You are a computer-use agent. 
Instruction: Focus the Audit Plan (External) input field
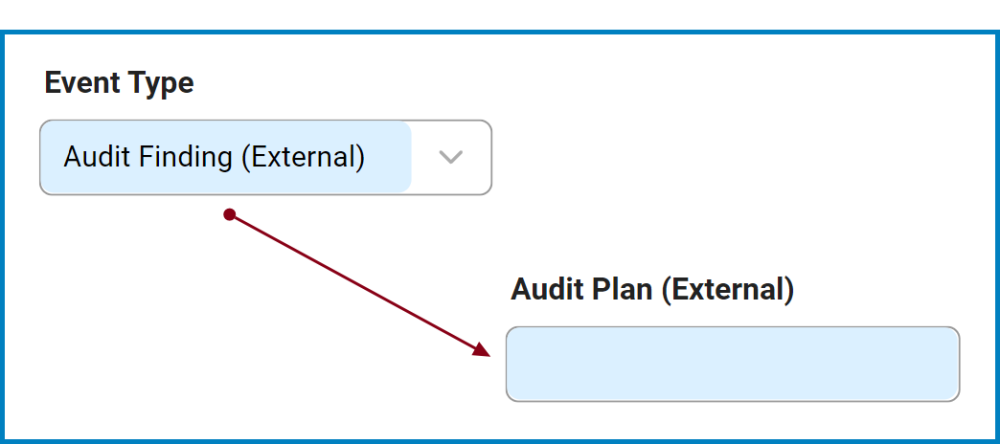pos(732,363)
